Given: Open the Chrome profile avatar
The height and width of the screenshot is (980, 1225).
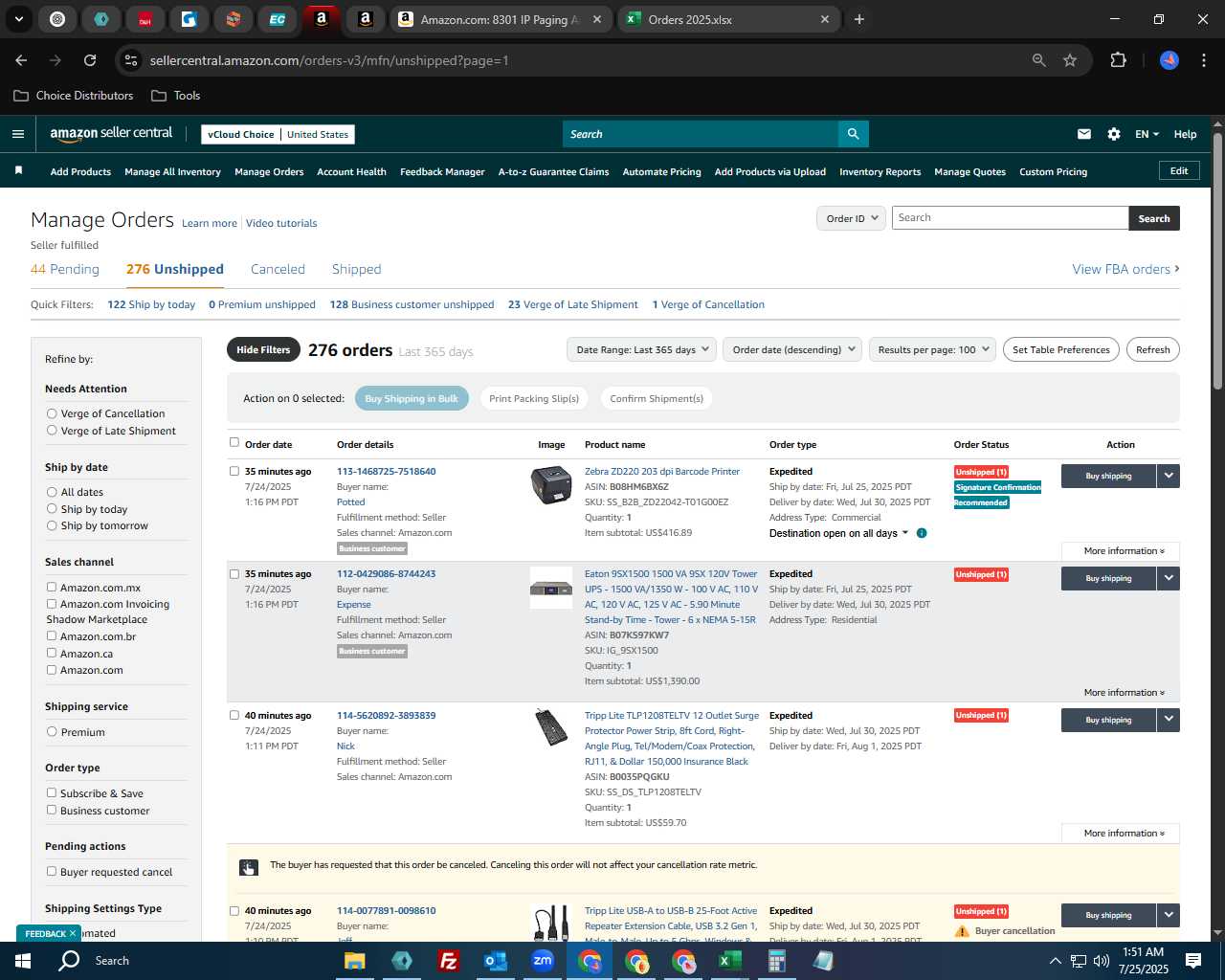Looking at the screenshot, I should point(1169,60).
